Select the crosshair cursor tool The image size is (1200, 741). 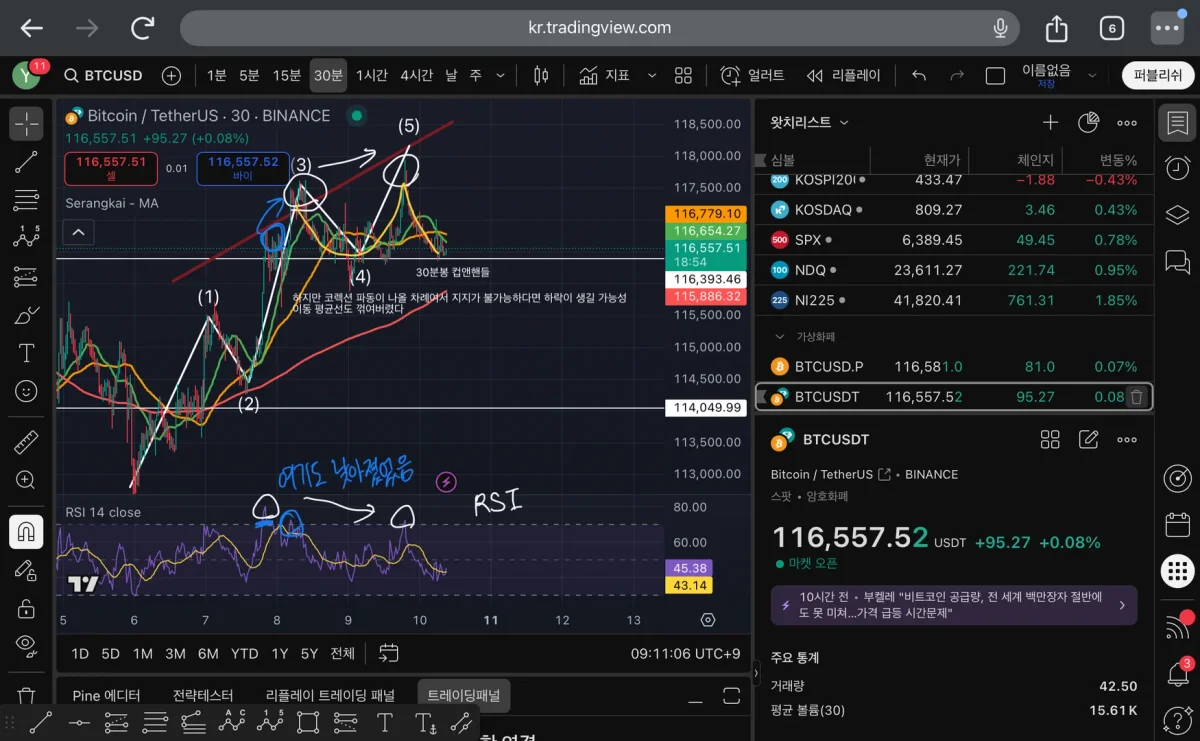pos(26,124)
